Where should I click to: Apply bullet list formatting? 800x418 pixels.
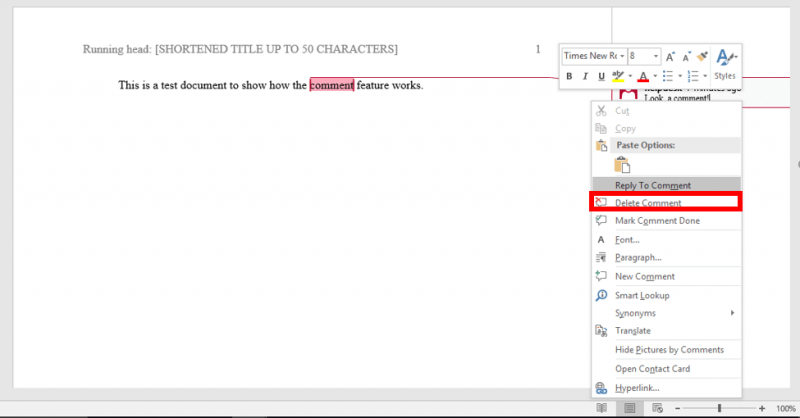click(667, 77)
